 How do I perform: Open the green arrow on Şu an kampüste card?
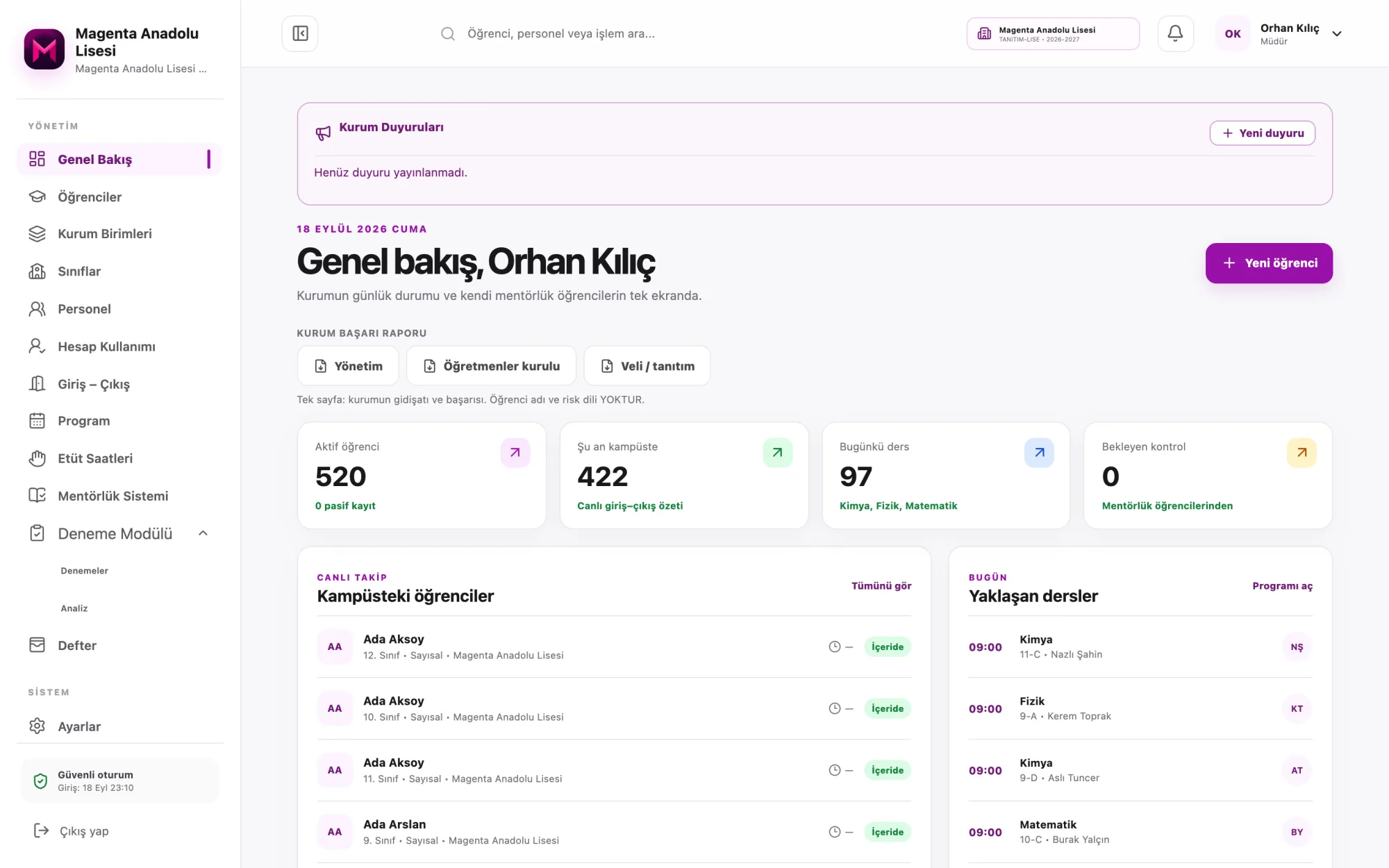(777, 453)
